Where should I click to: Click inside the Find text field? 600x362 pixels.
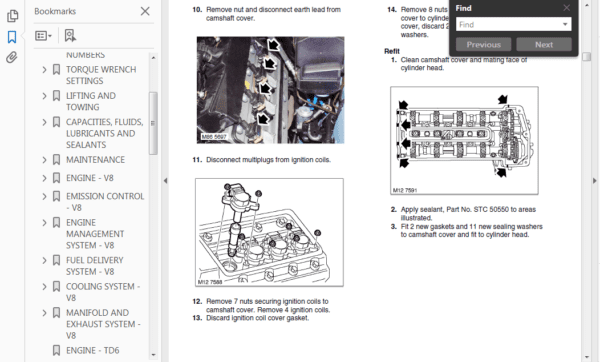508,24
